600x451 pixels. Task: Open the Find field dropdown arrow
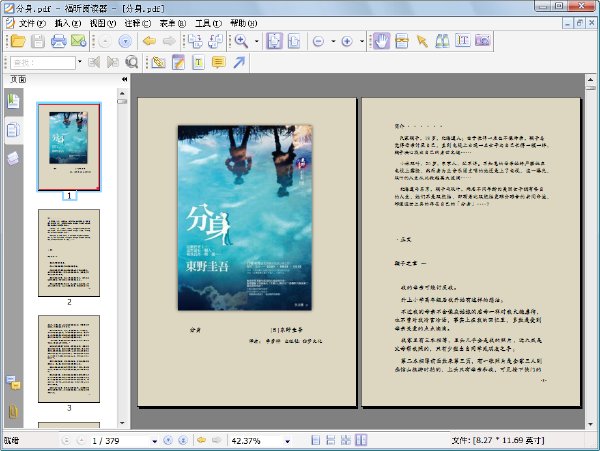pyautogui.click(x=80, y=62)
